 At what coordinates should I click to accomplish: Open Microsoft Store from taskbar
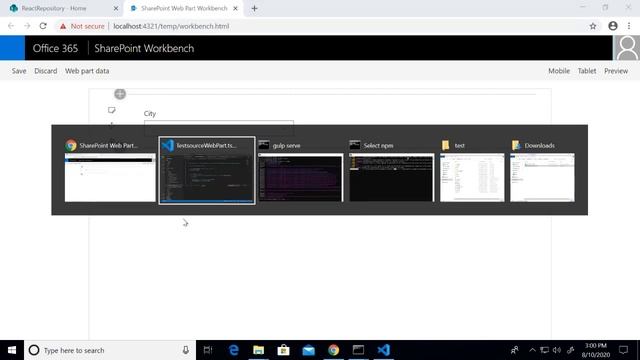[283, 350]
